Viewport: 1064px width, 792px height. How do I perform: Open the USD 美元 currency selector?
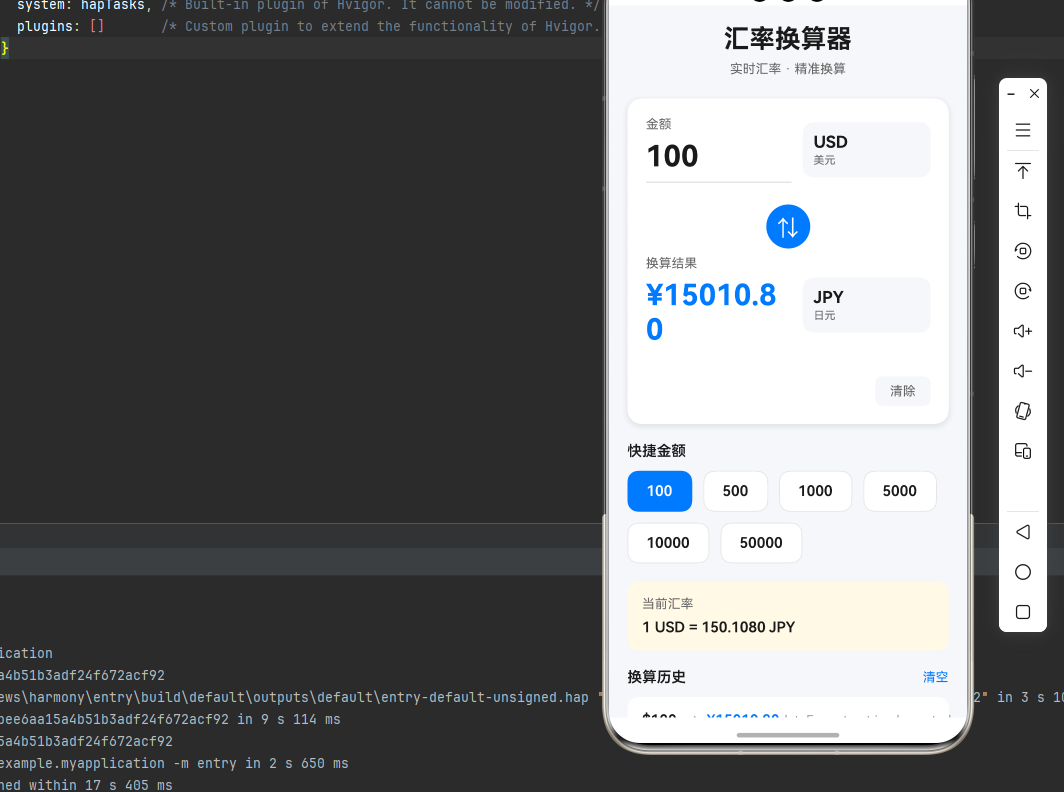[867, 150]
